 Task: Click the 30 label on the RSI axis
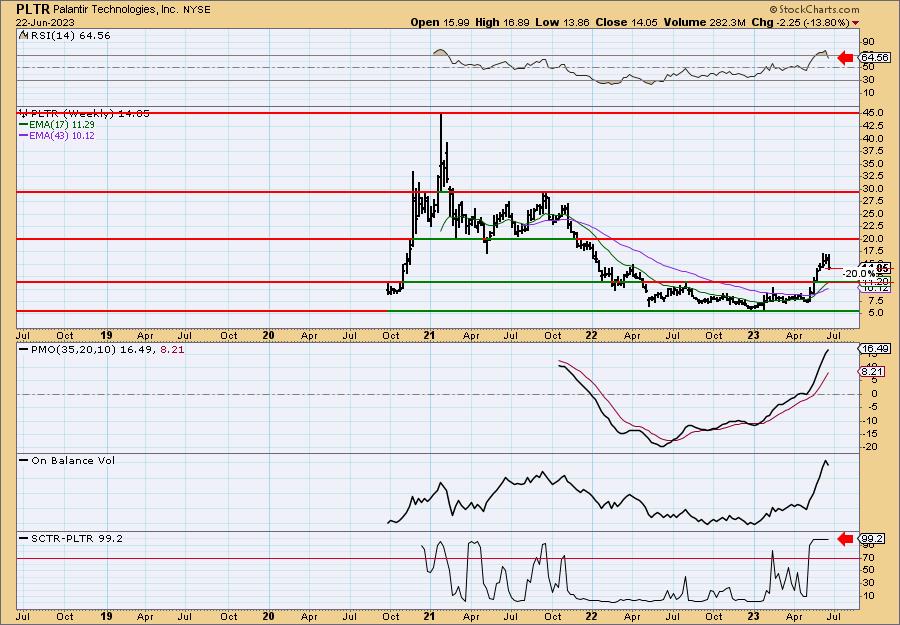[869, 80]
